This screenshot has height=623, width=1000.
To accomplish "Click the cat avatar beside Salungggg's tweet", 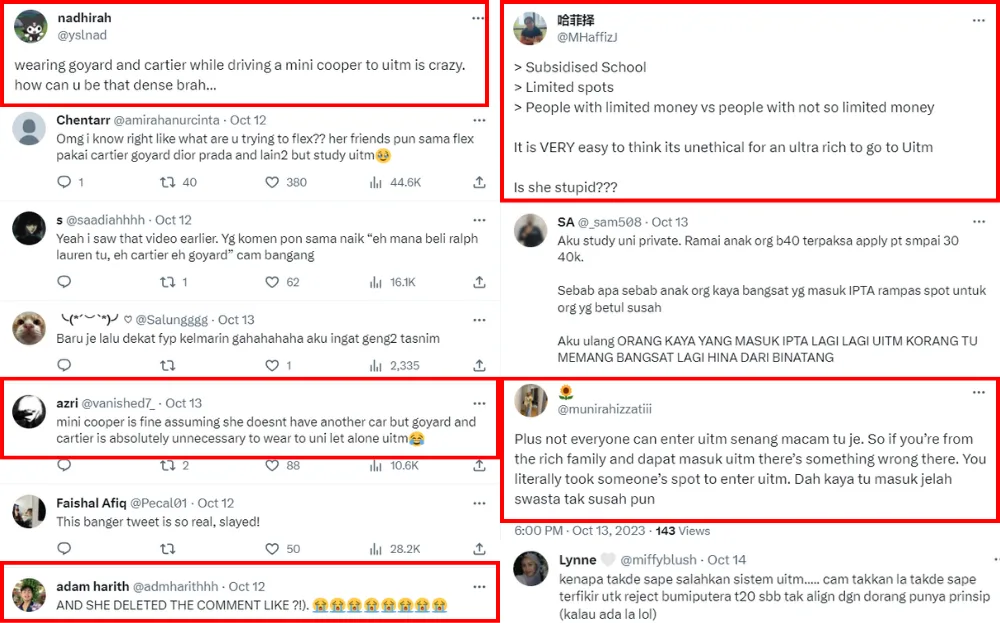I will coord(29,328).
